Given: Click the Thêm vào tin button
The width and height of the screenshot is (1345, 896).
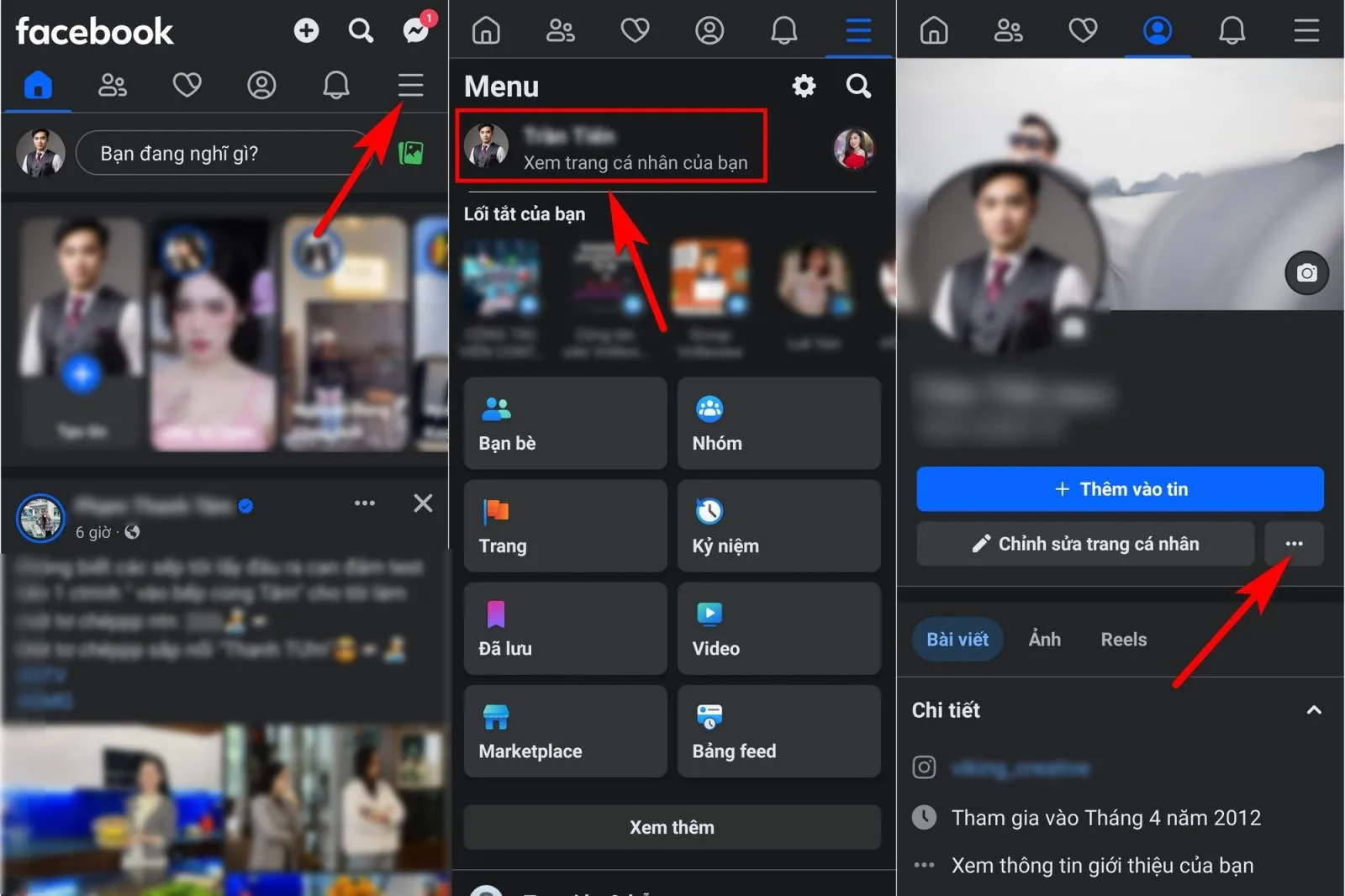Looking at the screenshot, I should click(1120, 488).
